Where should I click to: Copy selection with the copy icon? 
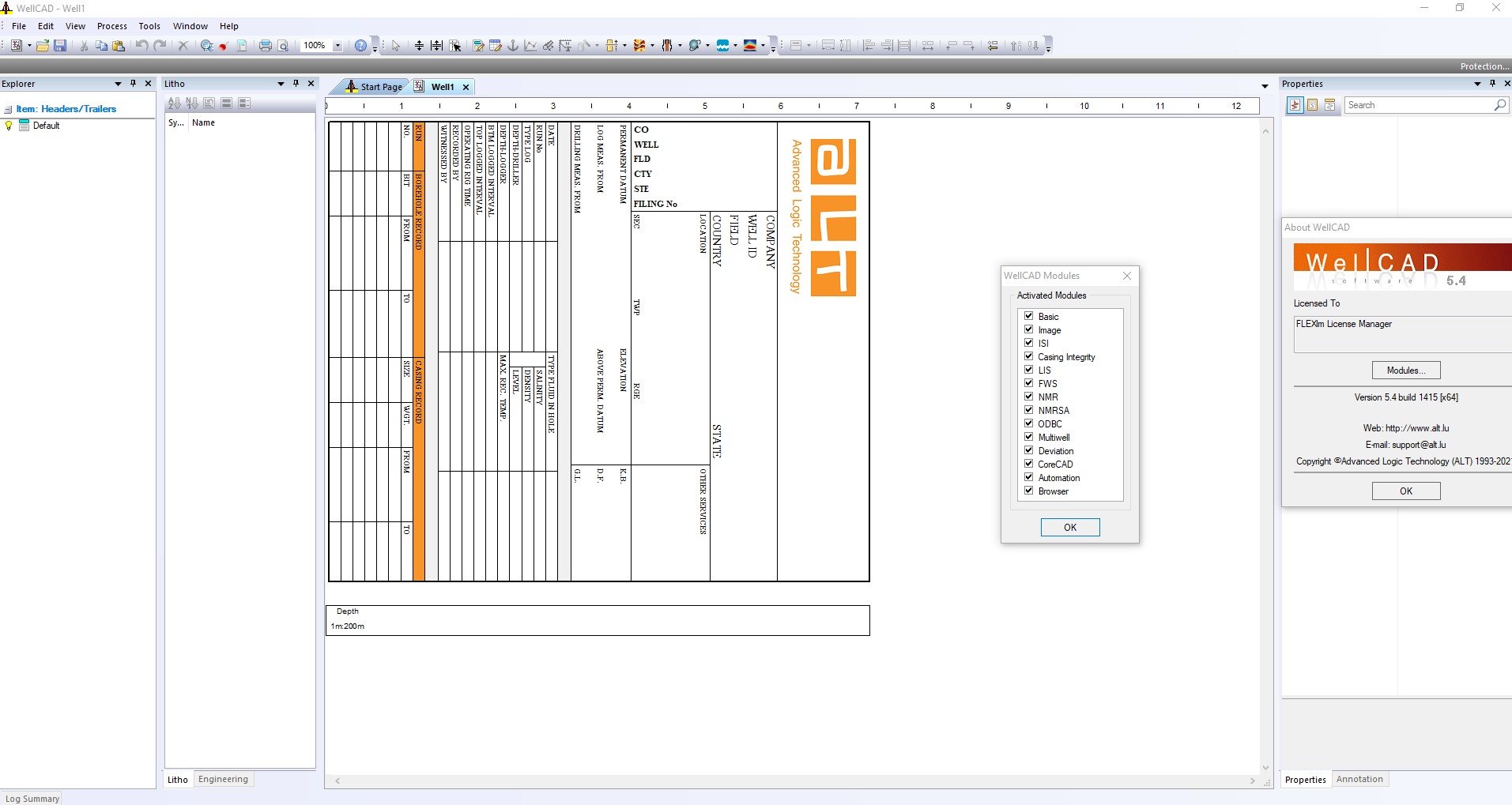click(101, 46)
